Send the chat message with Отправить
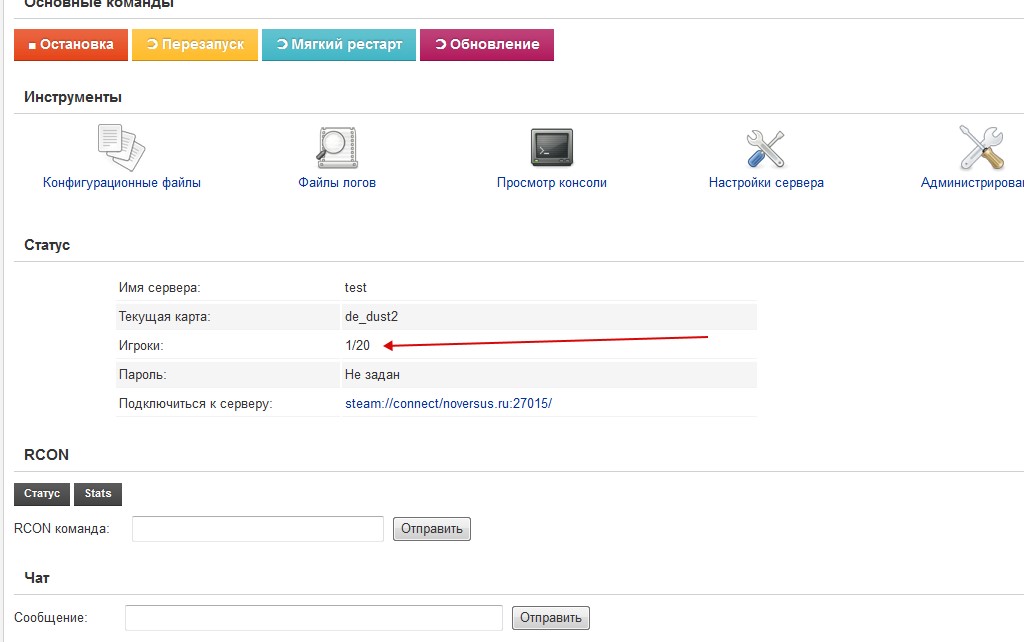Screen dimensions: 1024x642 click(550, 618)
